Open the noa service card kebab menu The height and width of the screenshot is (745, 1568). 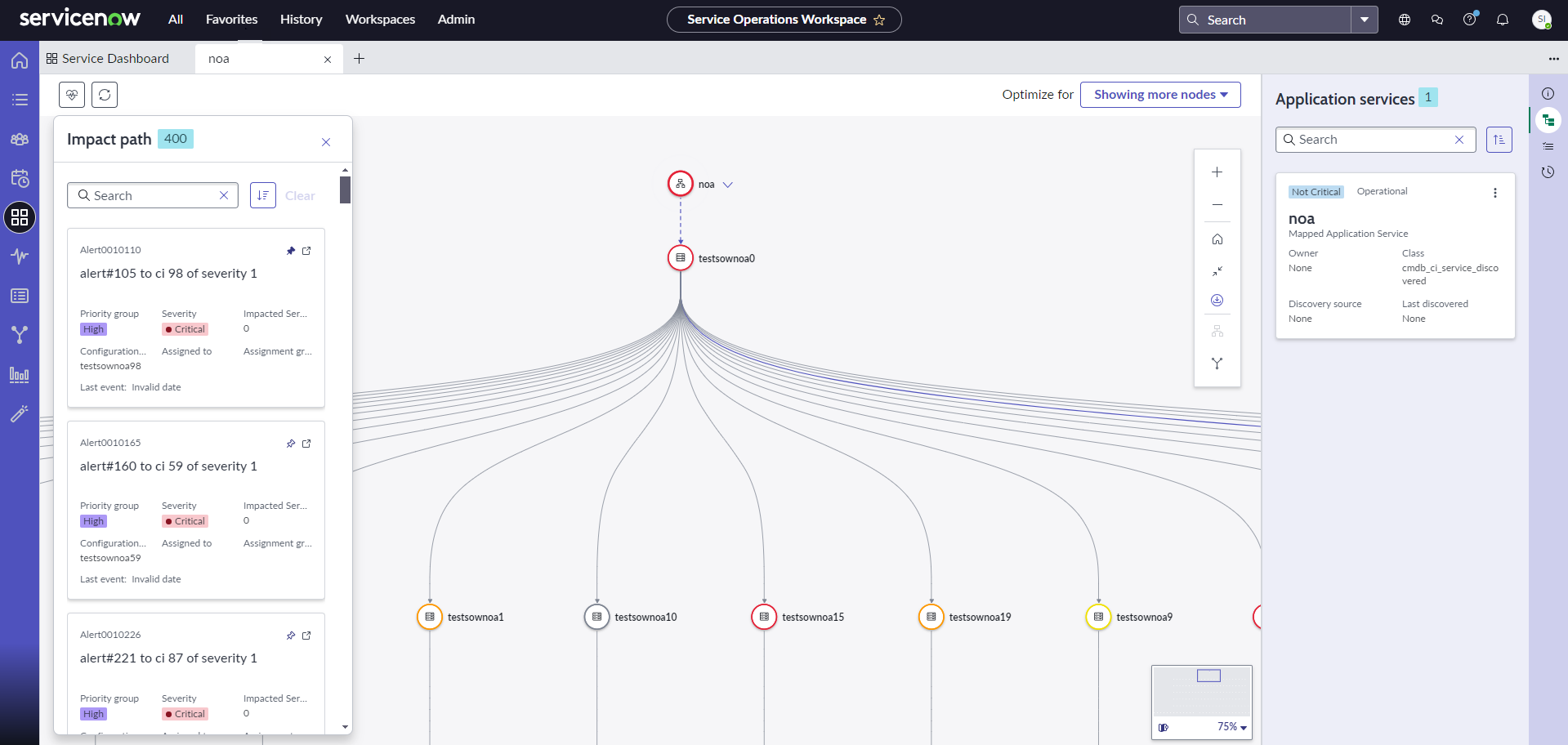point(1495,193)
